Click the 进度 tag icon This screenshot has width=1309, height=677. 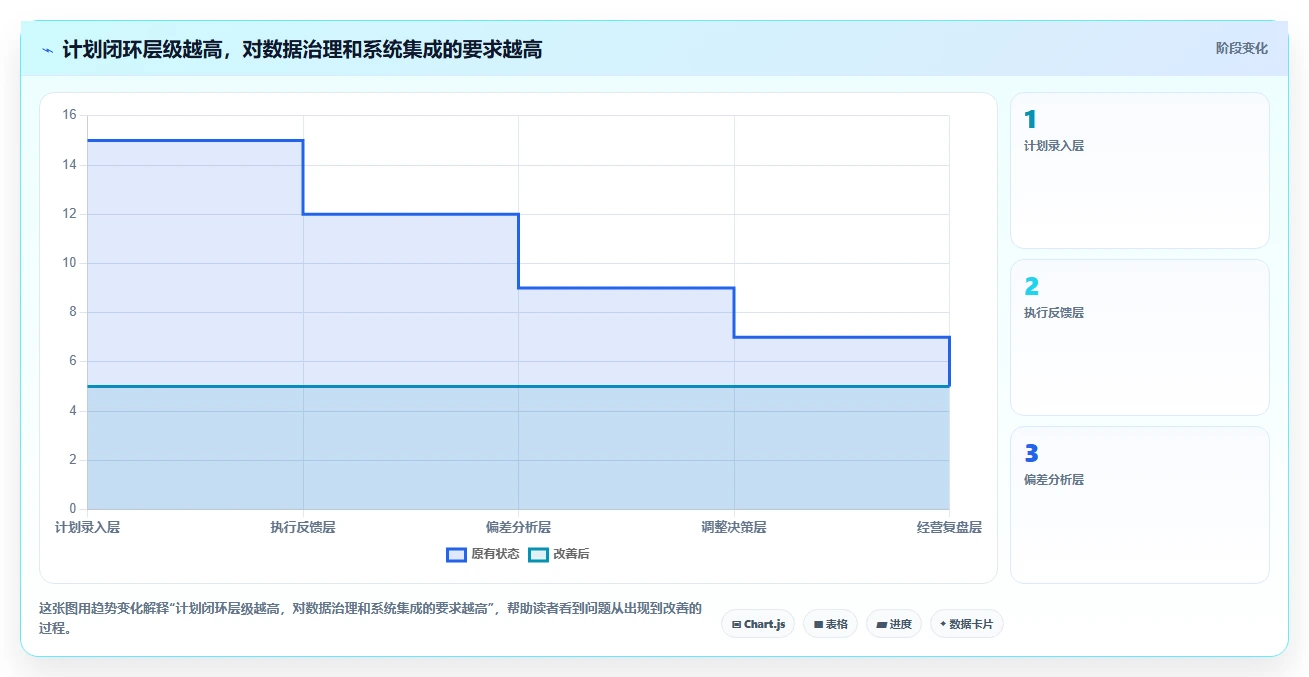881,624
